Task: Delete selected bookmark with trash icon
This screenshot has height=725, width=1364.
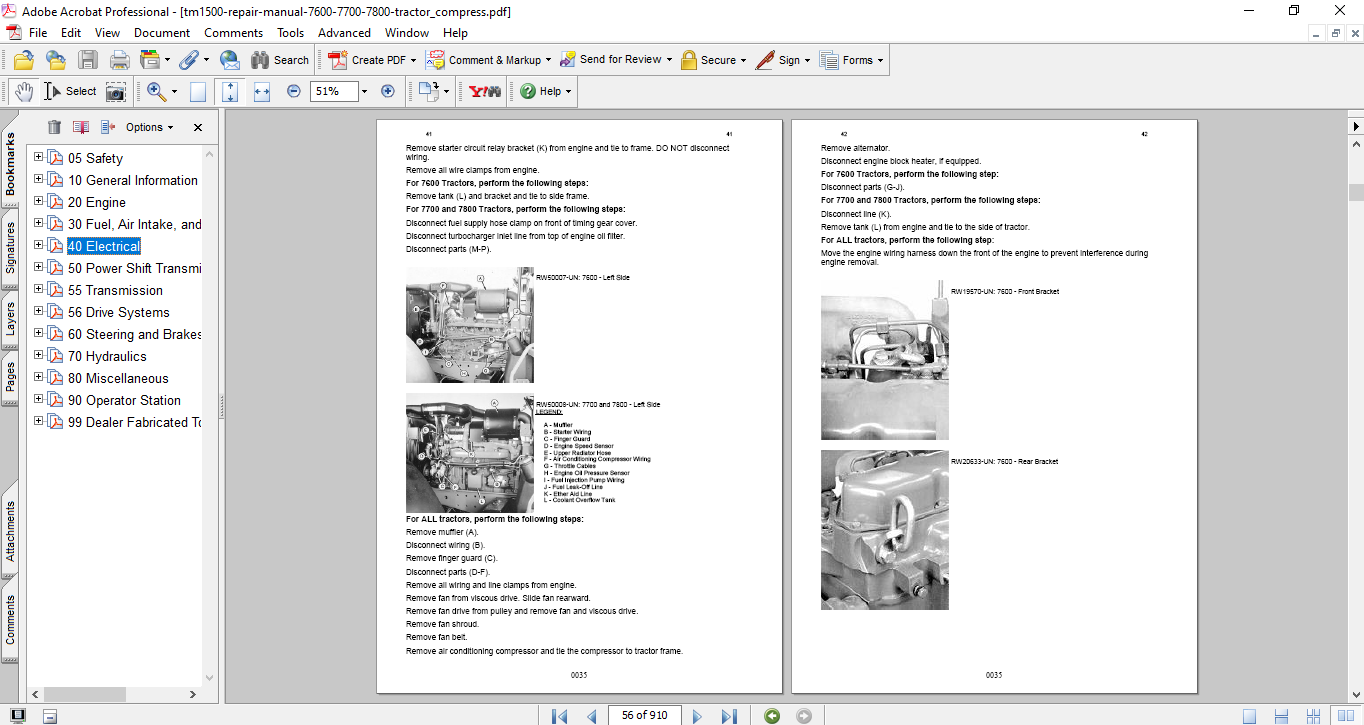Action: coord(53,127)
